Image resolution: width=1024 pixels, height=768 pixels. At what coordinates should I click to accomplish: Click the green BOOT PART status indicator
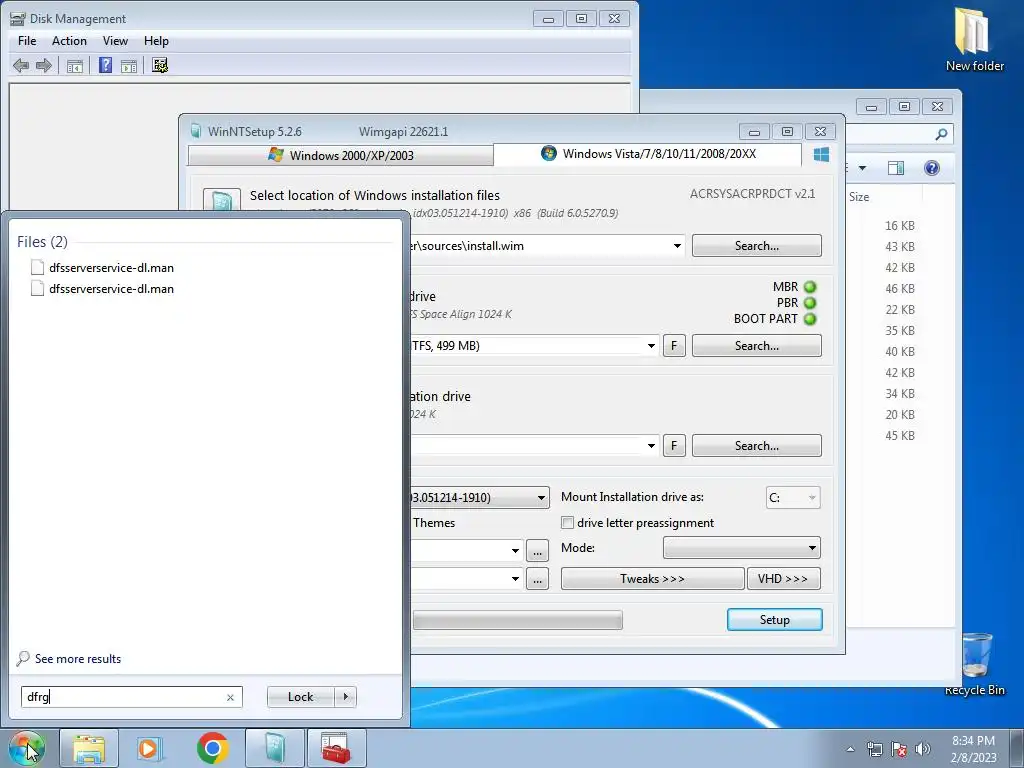[x=810, y=319]
